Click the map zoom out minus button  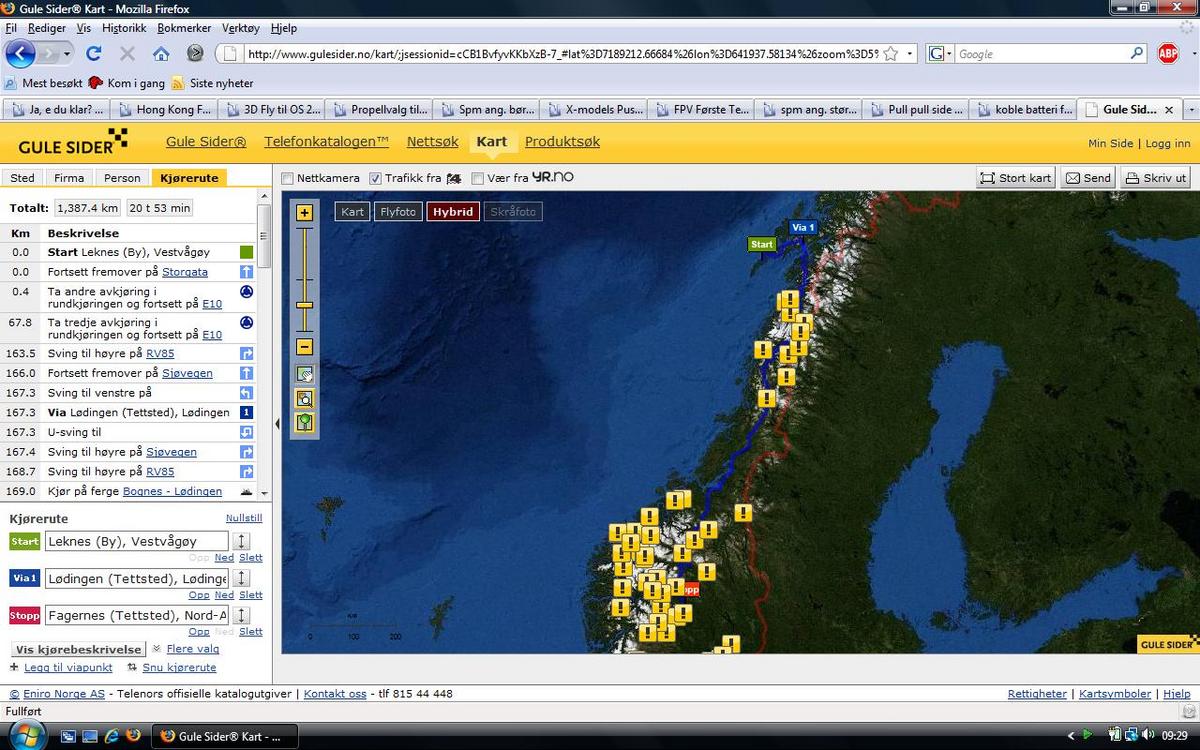[x=305, y=347]
